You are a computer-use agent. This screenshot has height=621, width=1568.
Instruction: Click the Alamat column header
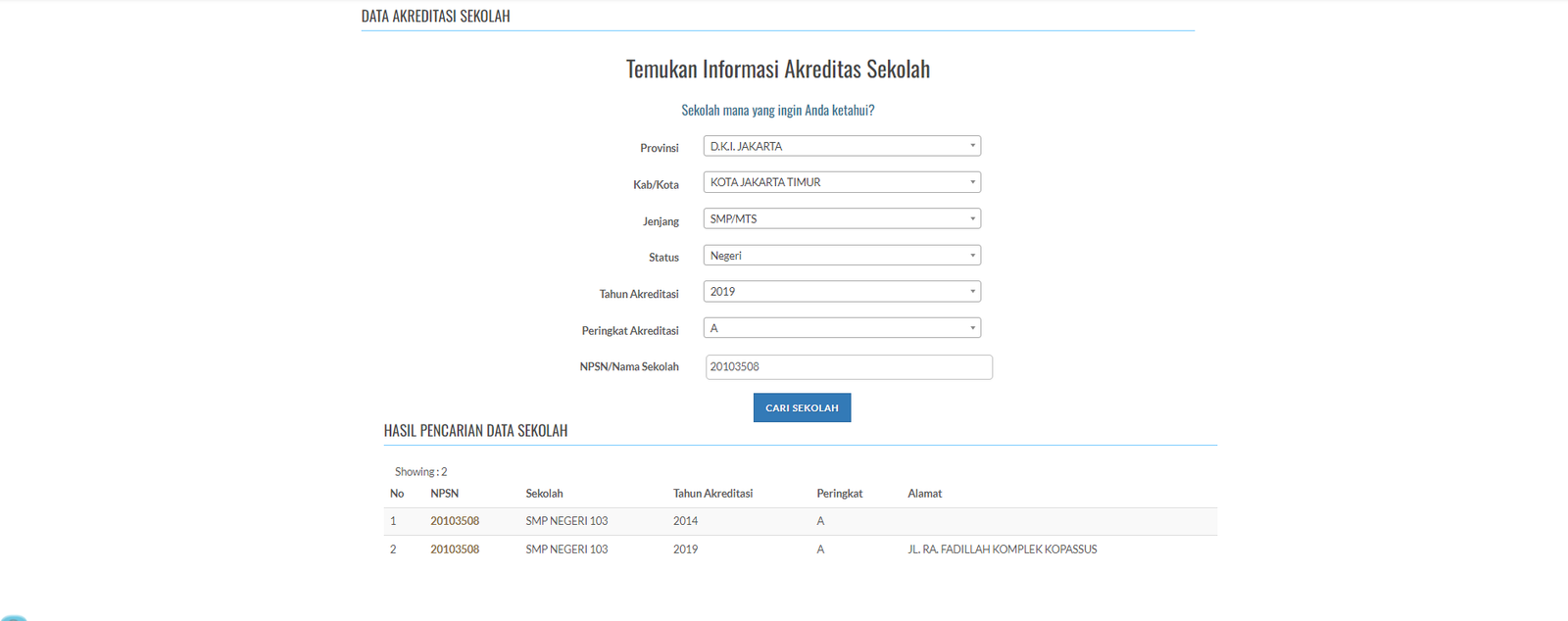pos(924,494)
